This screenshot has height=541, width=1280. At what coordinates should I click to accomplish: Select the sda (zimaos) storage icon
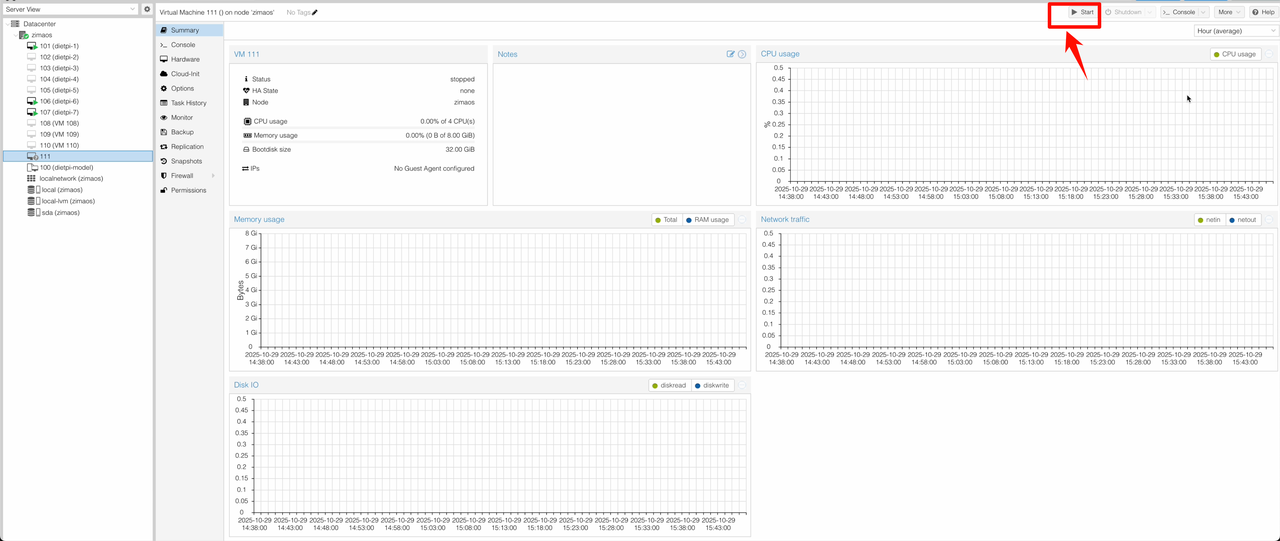pyautogui.click(x=32, y=212)
